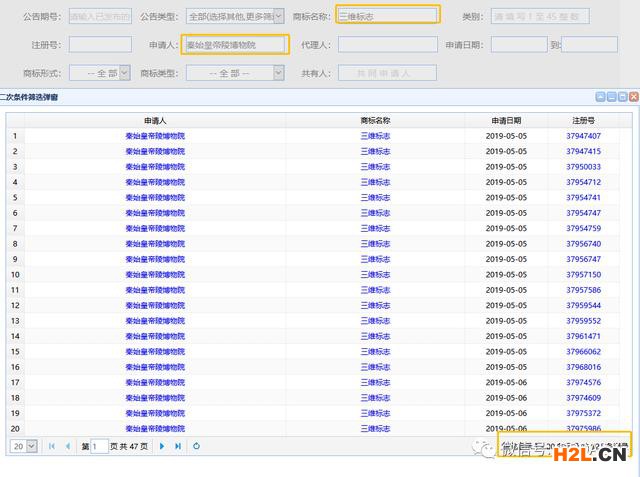The width and height of the screenshot is (640, 477).
Task: Sort by the 注册号 column header
Action: click(583, 120)
